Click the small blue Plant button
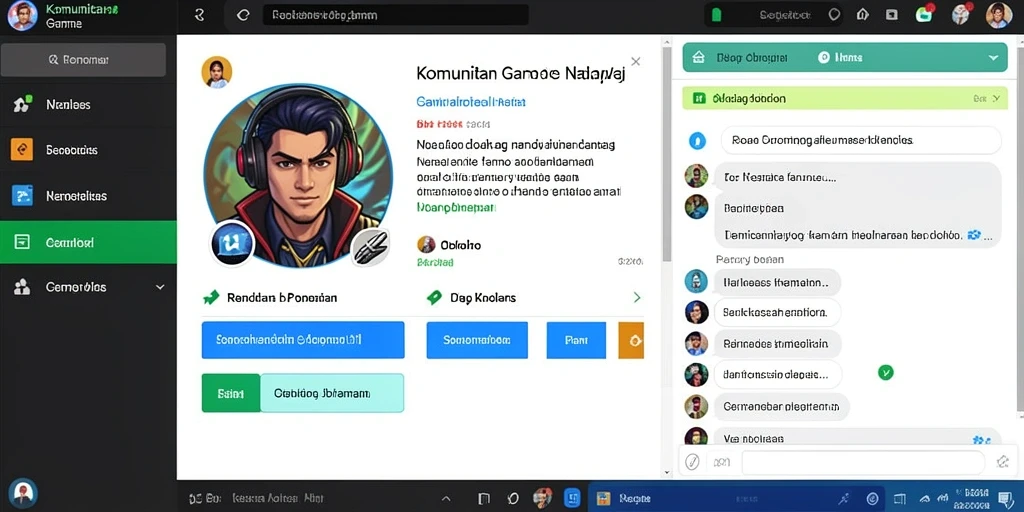The width and height of the screenshot is (1024, 512). (x=576, y=340)
